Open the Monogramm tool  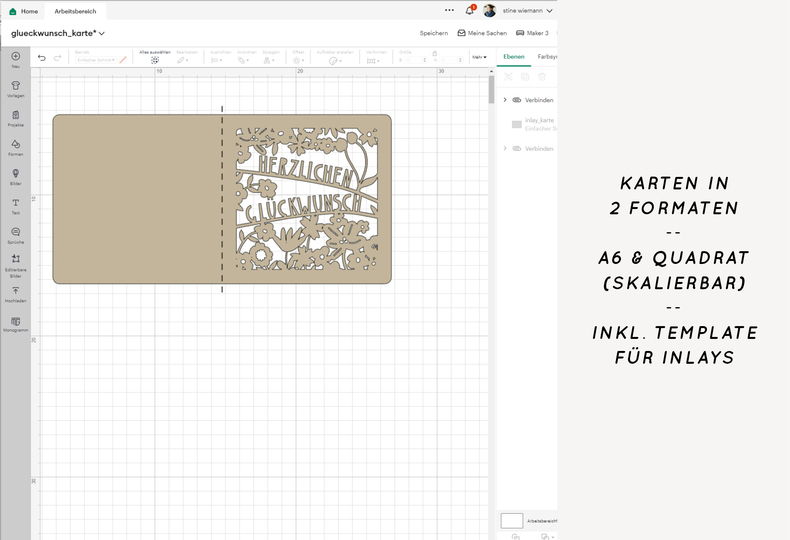click(x=15, y=322)
